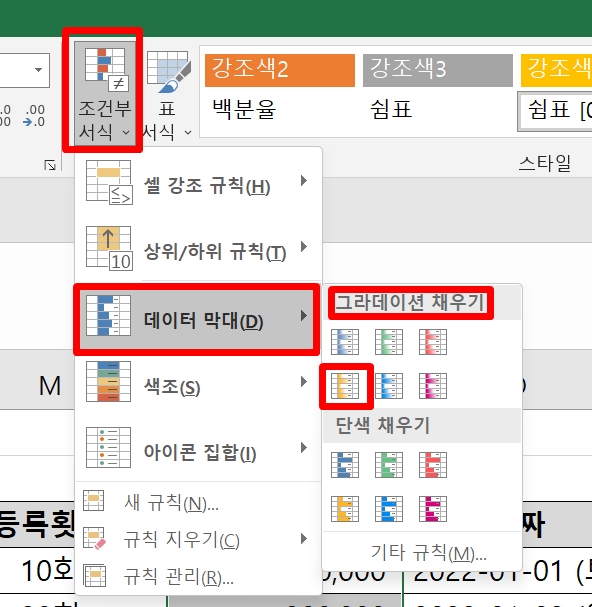
Task: Click the 규칙 지우기 eraser icon
Action: [94, 537]
